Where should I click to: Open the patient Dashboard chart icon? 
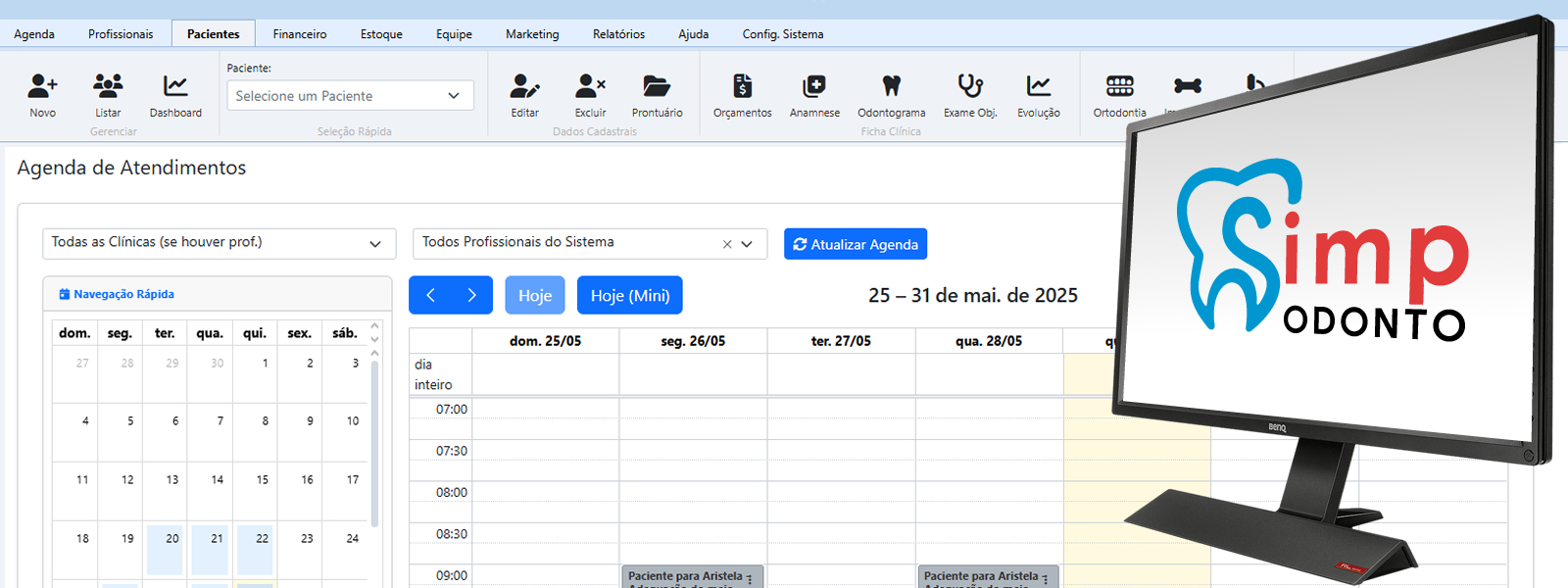175,87
